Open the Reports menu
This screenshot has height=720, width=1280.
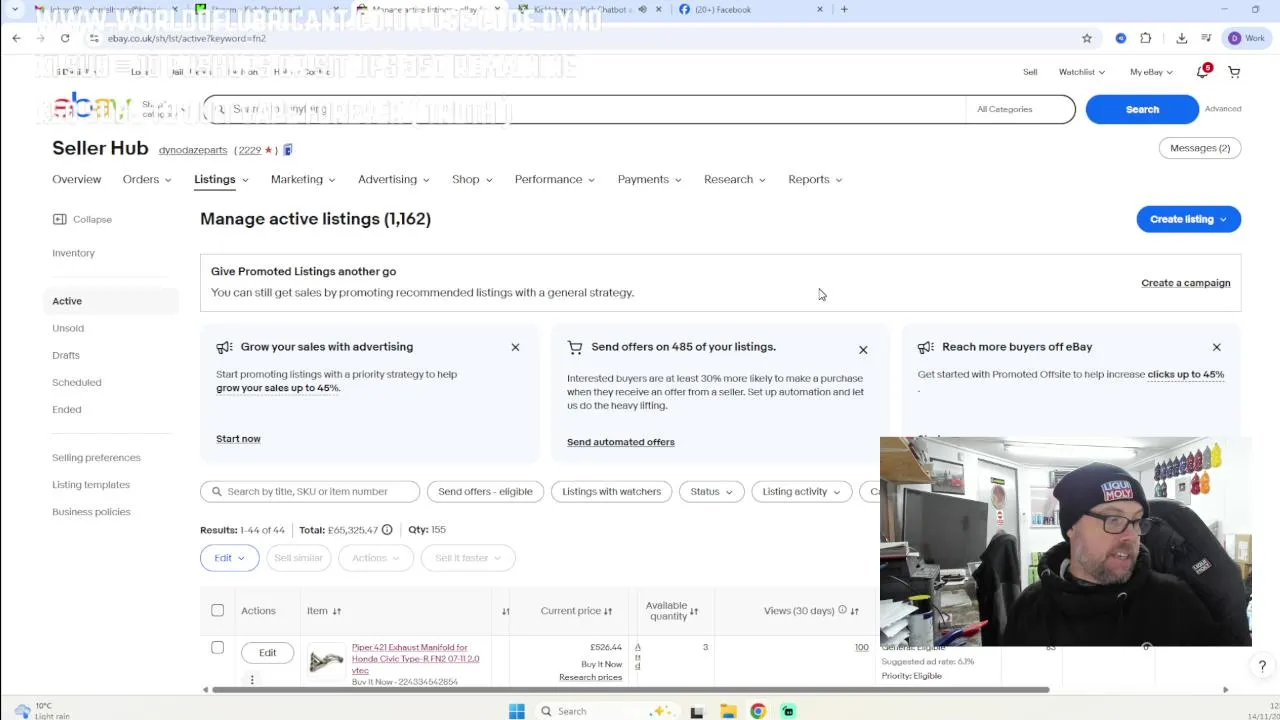tap(814, 179)
